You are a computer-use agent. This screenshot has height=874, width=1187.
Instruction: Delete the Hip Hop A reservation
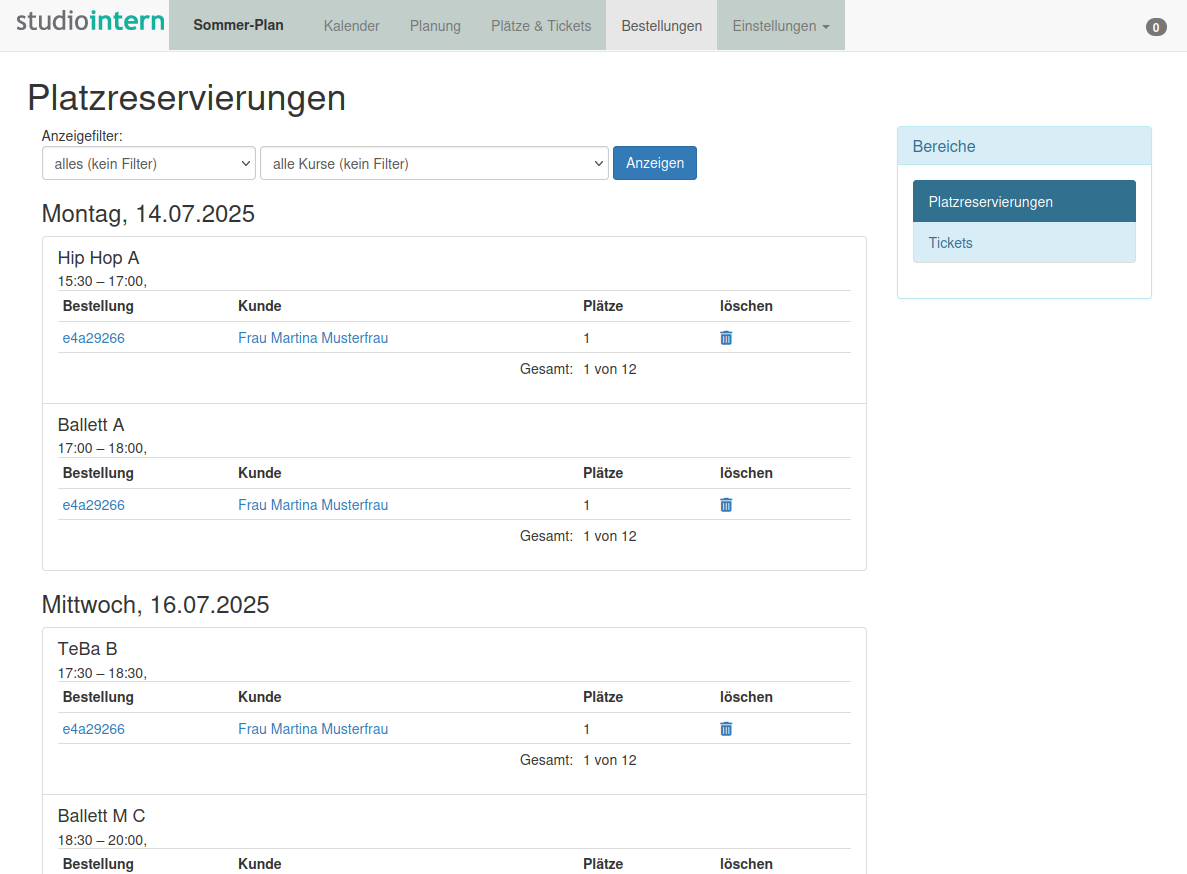(726, 338)
